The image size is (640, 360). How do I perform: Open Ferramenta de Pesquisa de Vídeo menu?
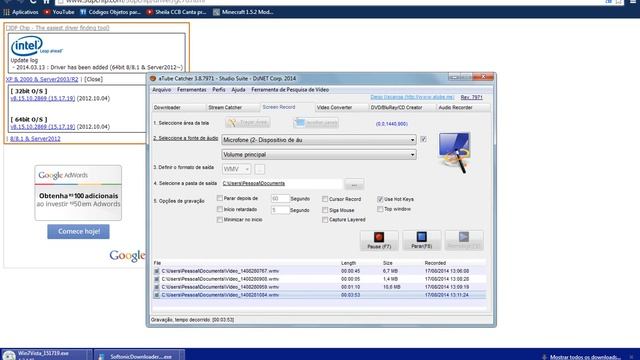(290, 90)
